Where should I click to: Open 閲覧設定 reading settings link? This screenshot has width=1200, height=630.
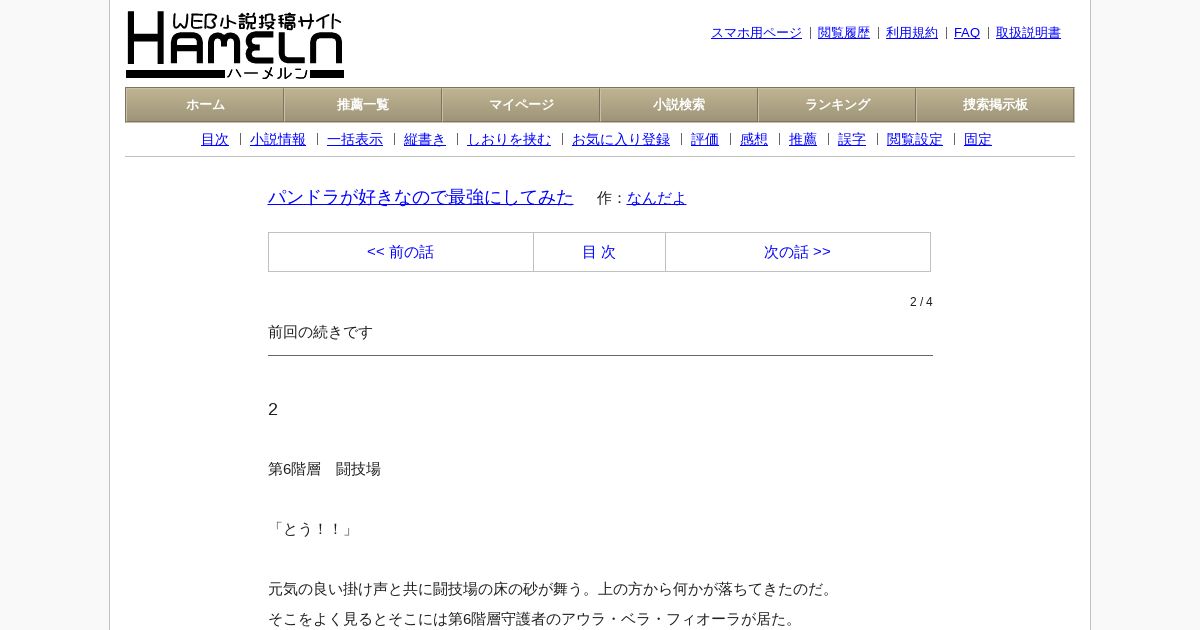pos(915,140)
